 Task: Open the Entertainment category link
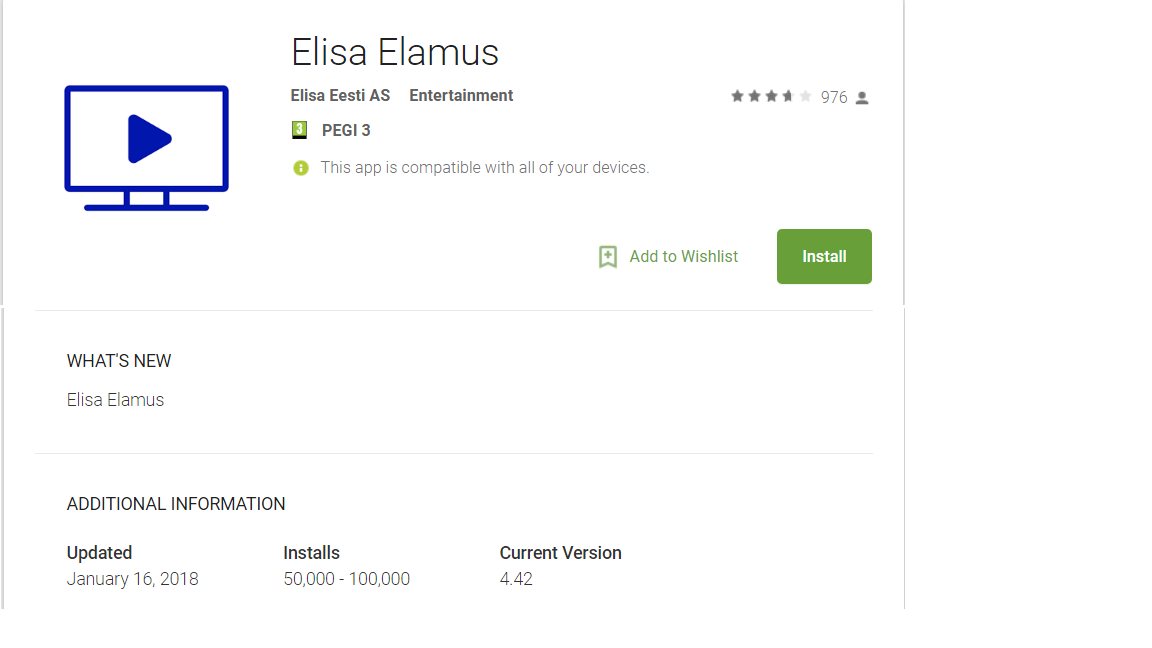[461, 96]
